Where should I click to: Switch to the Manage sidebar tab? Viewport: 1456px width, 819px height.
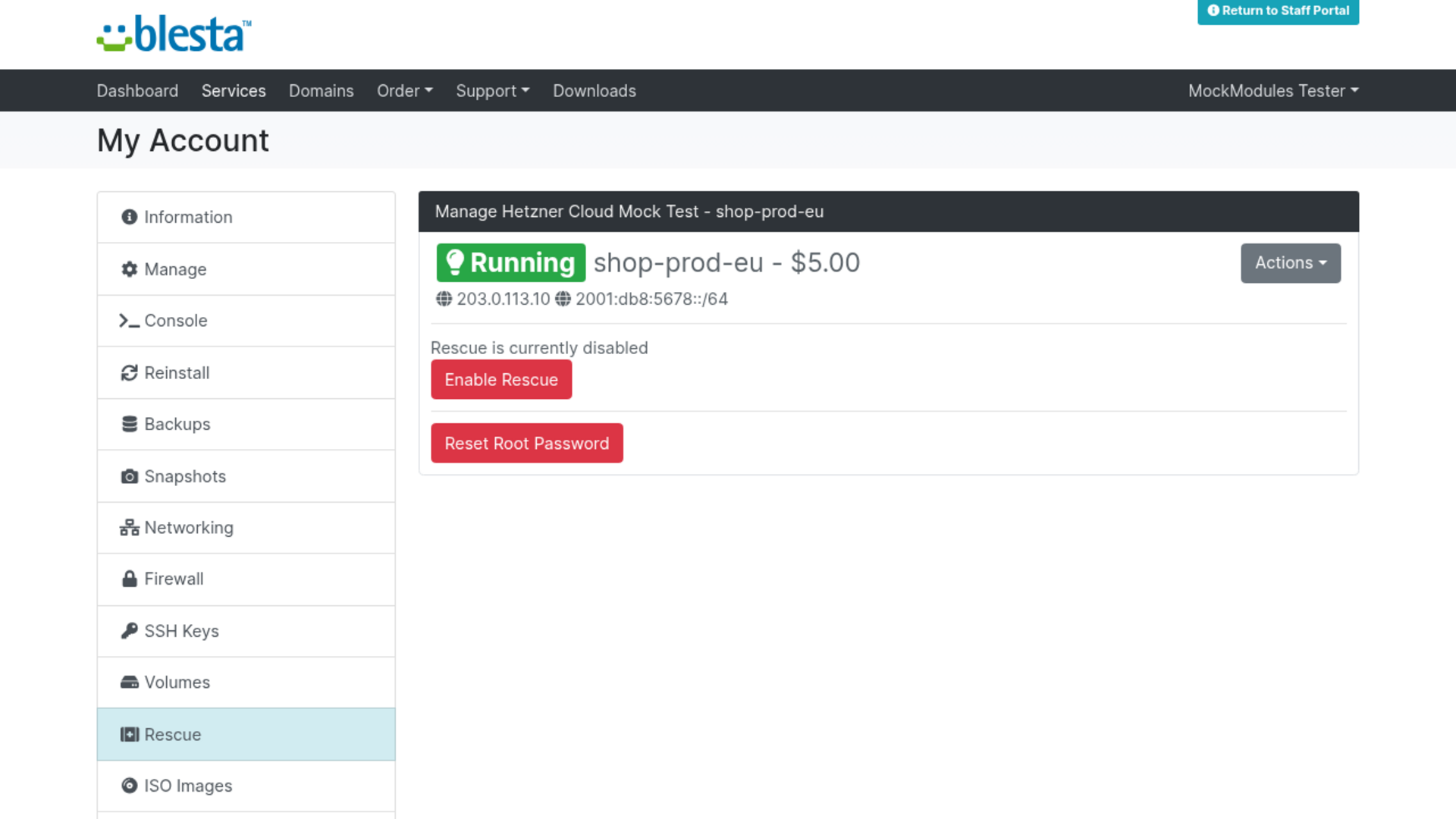(x=246, y=269)
